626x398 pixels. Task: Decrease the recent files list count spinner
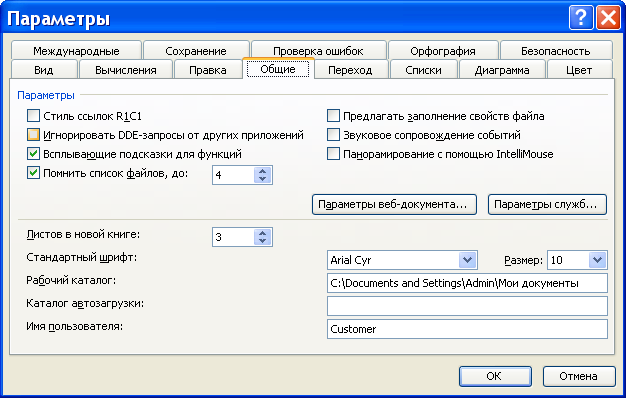[x=262, y=179]
